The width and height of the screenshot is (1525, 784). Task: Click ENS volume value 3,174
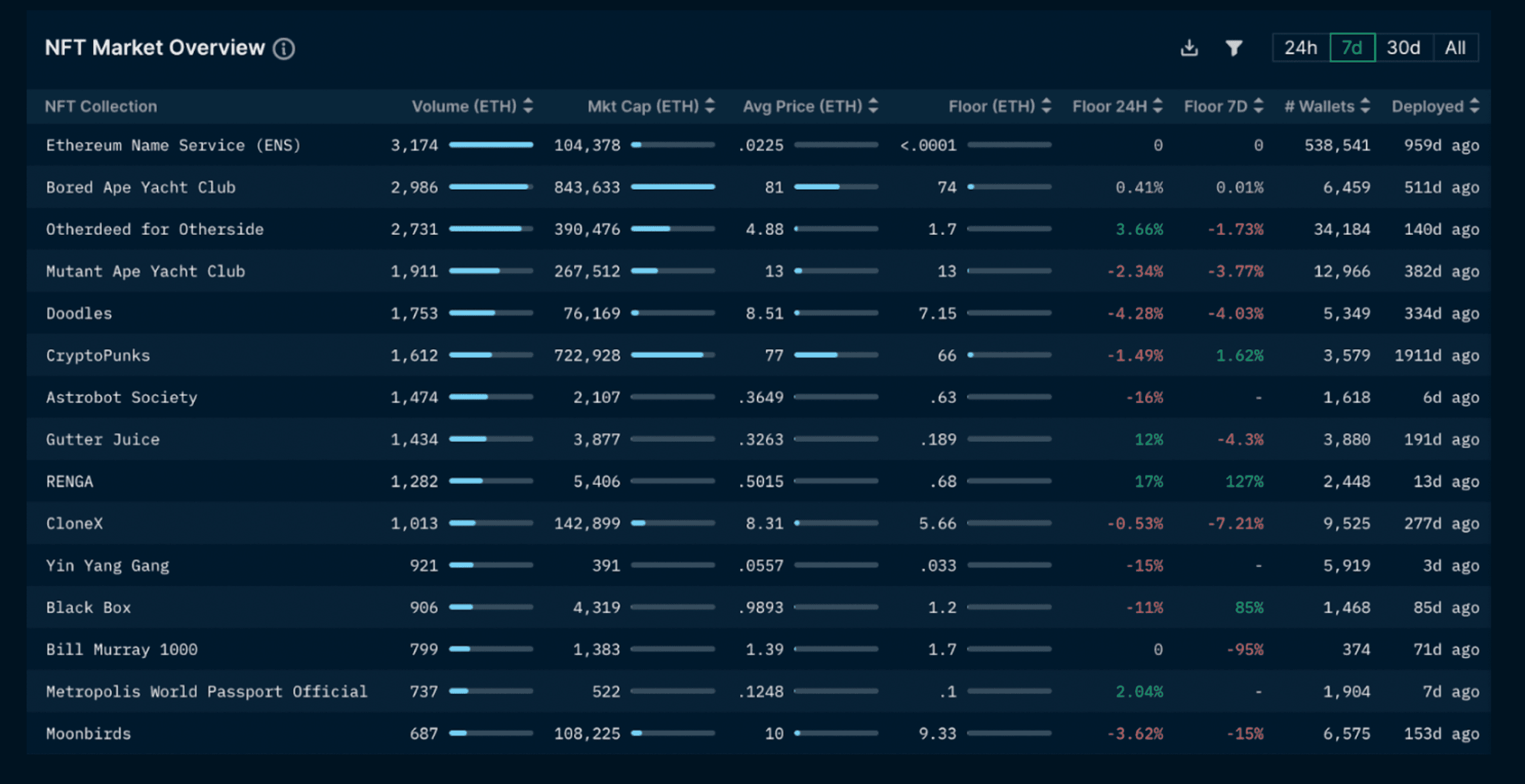click(414, 146)
